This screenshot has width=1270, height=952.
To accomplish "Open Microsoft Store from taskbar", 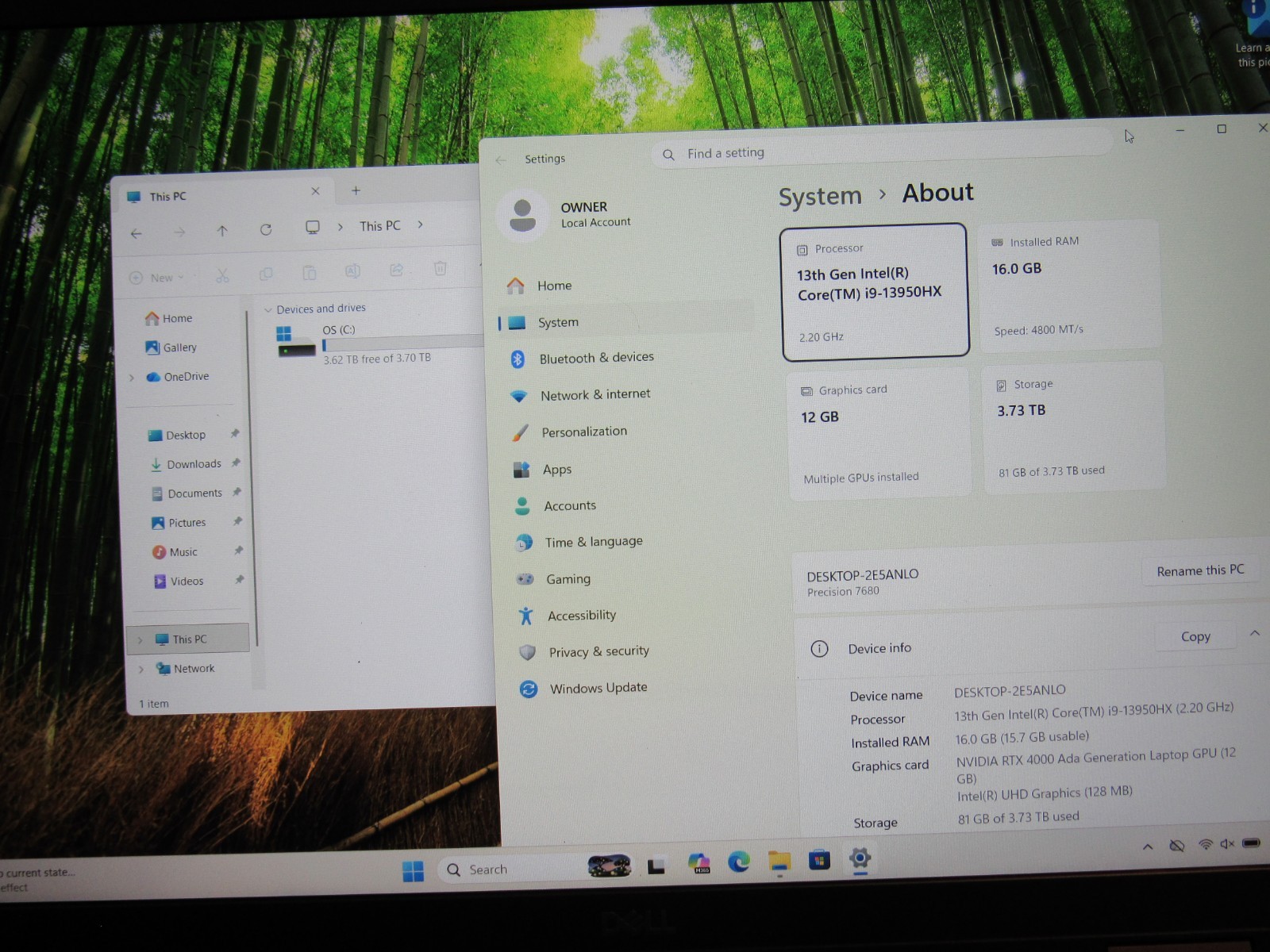I will coord(819,859).
